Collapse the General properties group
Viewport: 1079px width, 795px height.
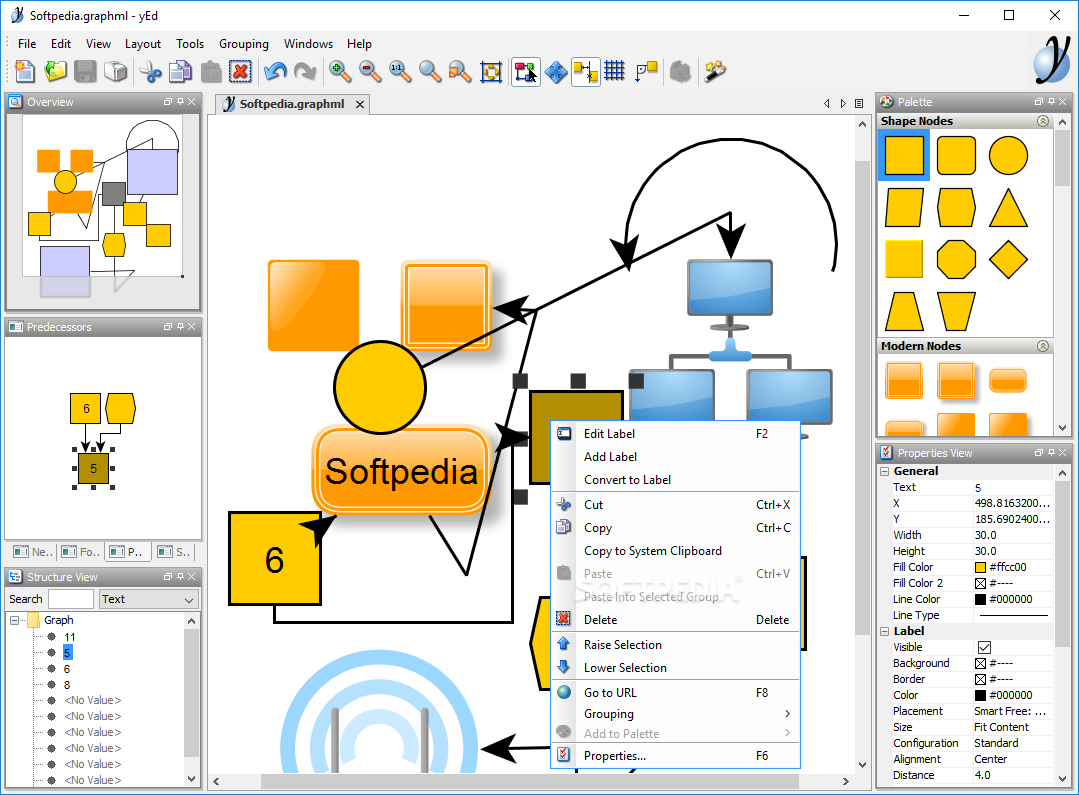[x=885, y=471]
